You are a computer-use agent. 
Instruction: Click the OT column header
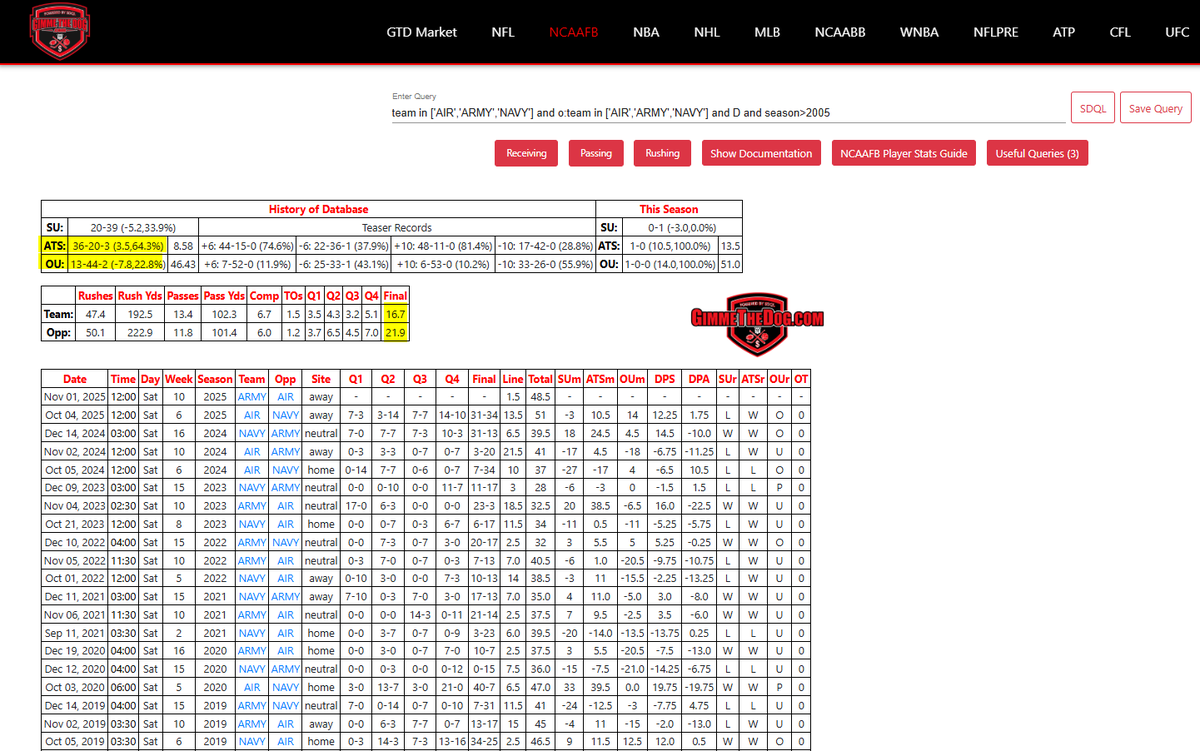(x=801, y=379)
